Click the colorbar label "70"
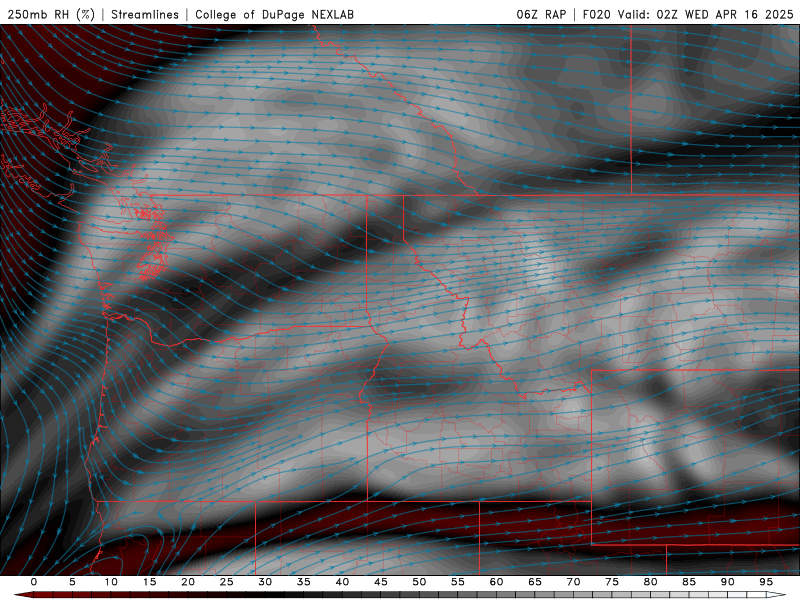 click(x=573, y=582)
